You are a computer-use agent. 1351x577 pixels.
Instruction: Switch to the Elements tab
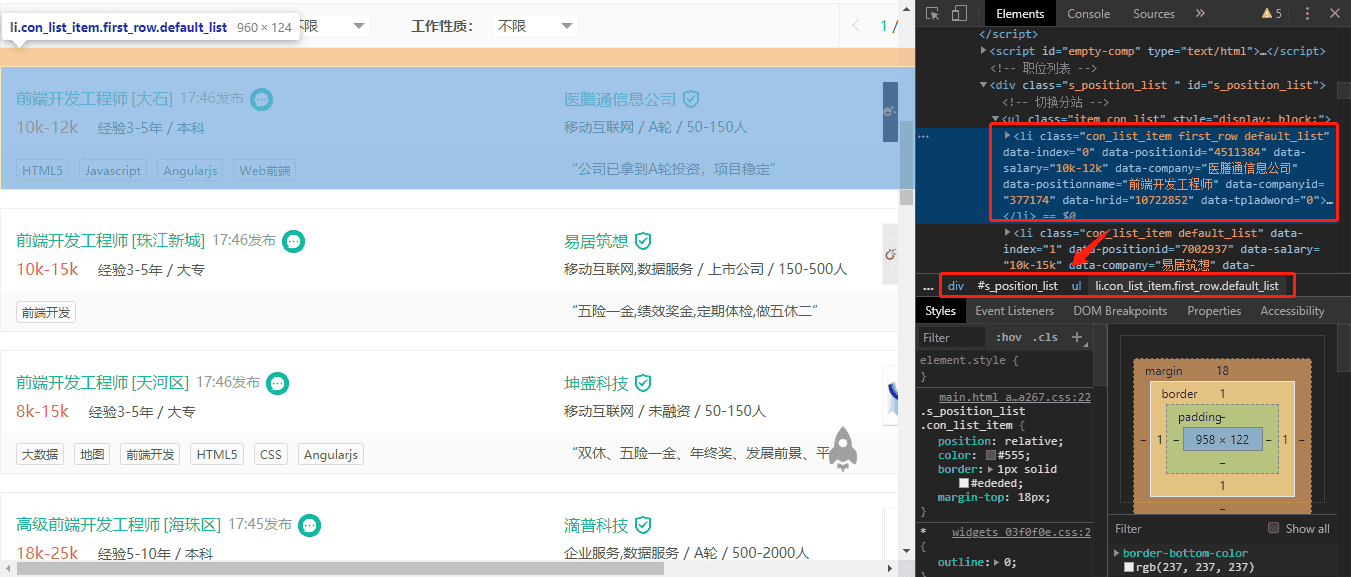[1020, 14]
